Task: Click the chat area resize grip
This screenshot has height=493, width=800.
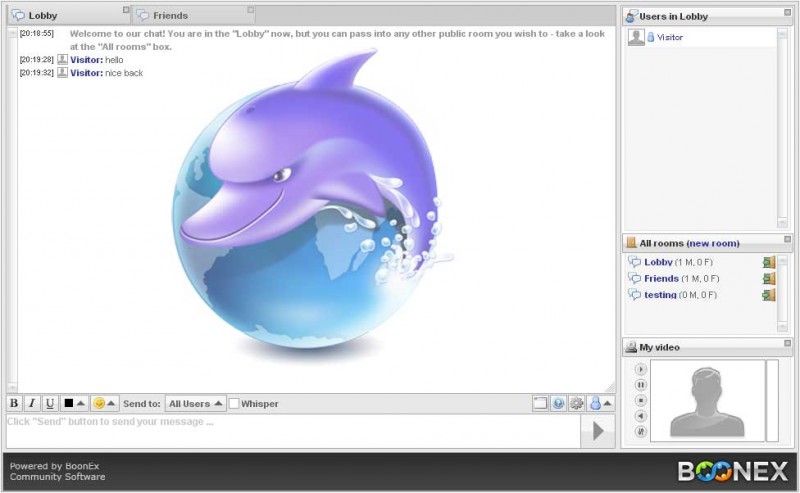Action: (x=610, y=387)
